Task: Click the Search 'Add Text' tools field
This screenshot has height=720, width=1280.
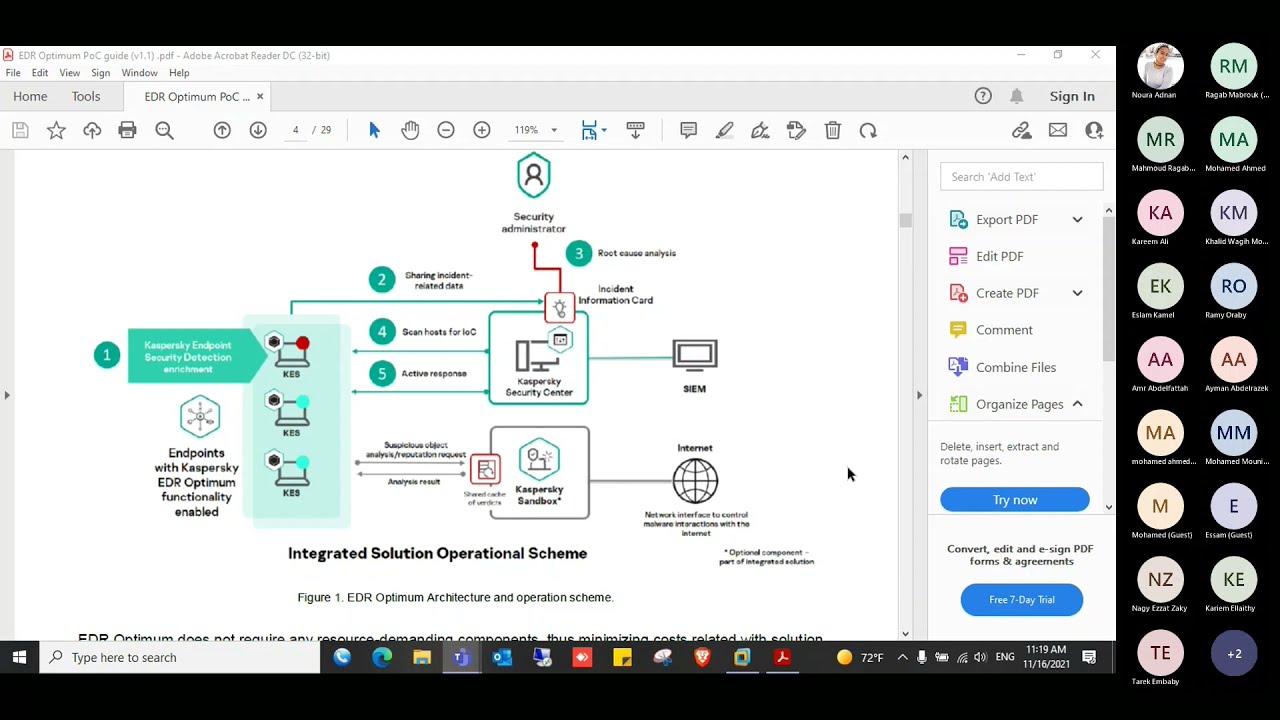Action: [1021, 177]
